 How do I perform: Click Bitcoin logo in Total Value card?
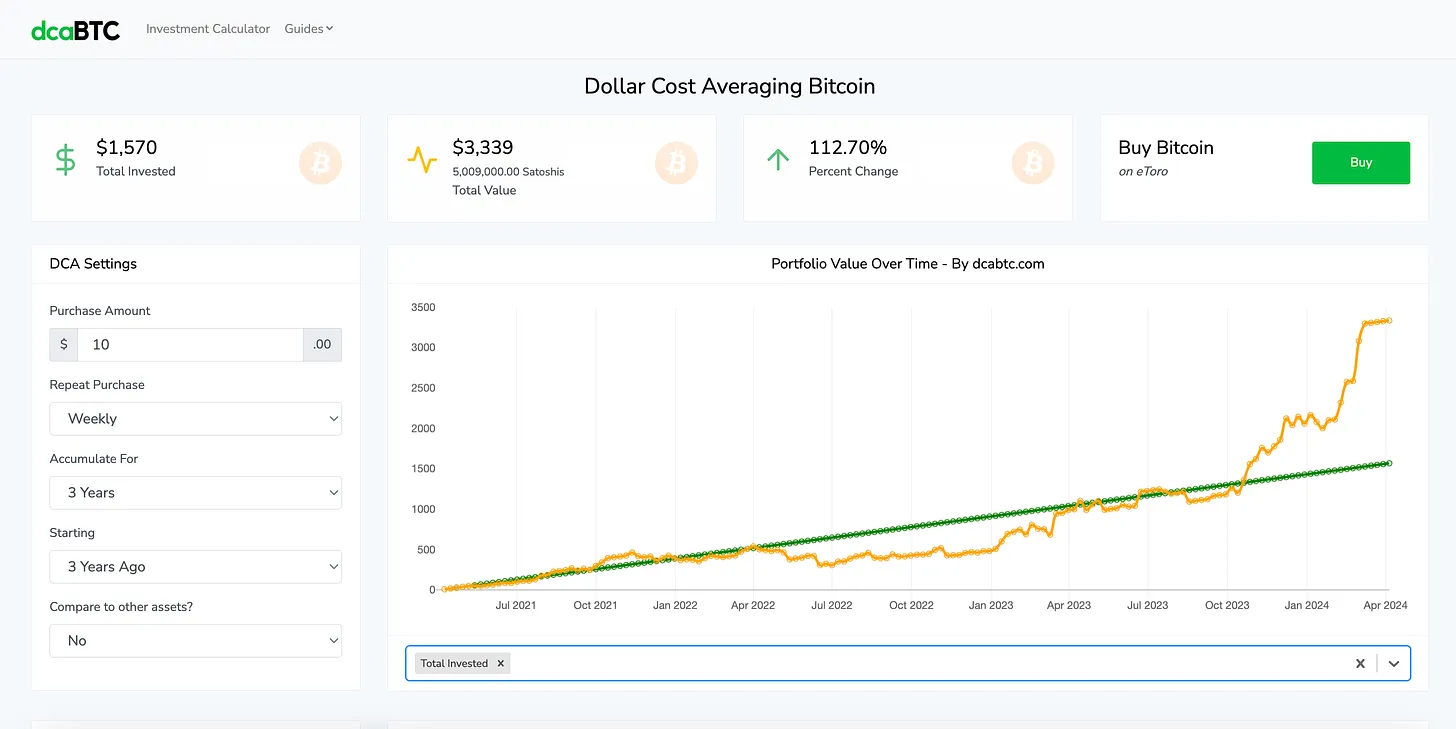pyautogui.click(x=676, y=163)
